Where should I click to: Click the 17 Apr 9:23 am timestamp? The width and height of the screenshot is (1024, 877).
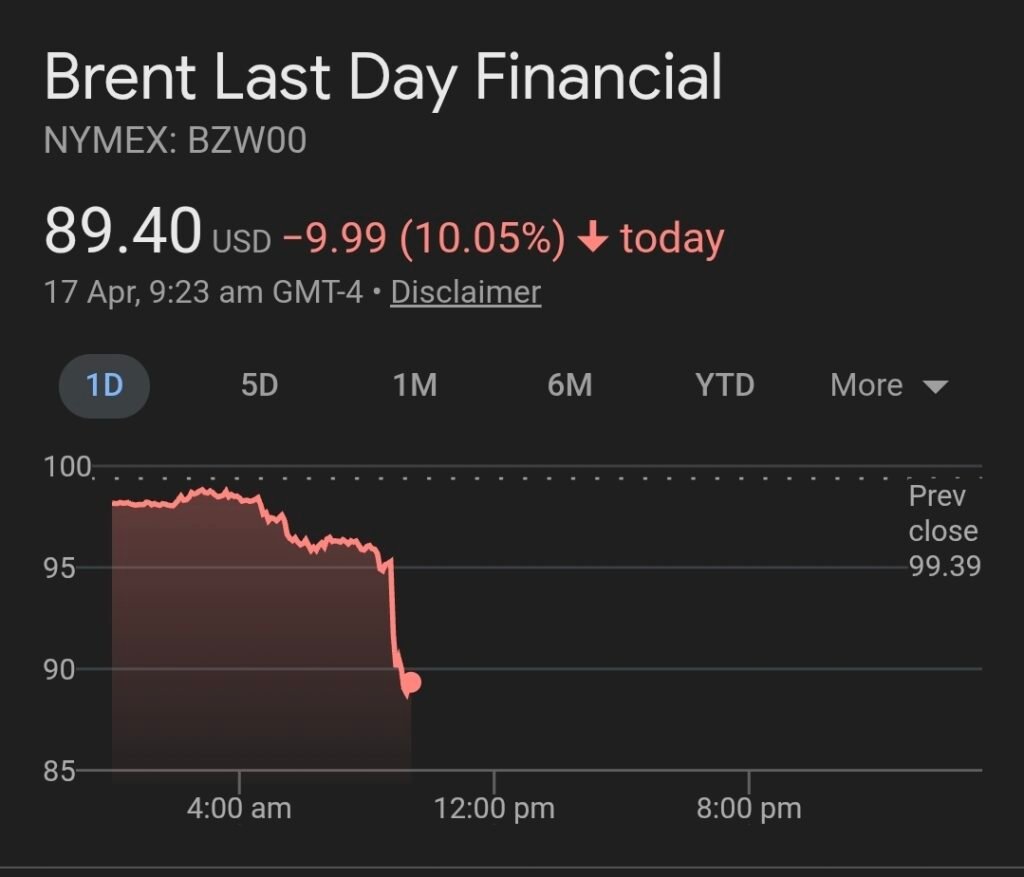pyautogui.click(x=203, y=292)
